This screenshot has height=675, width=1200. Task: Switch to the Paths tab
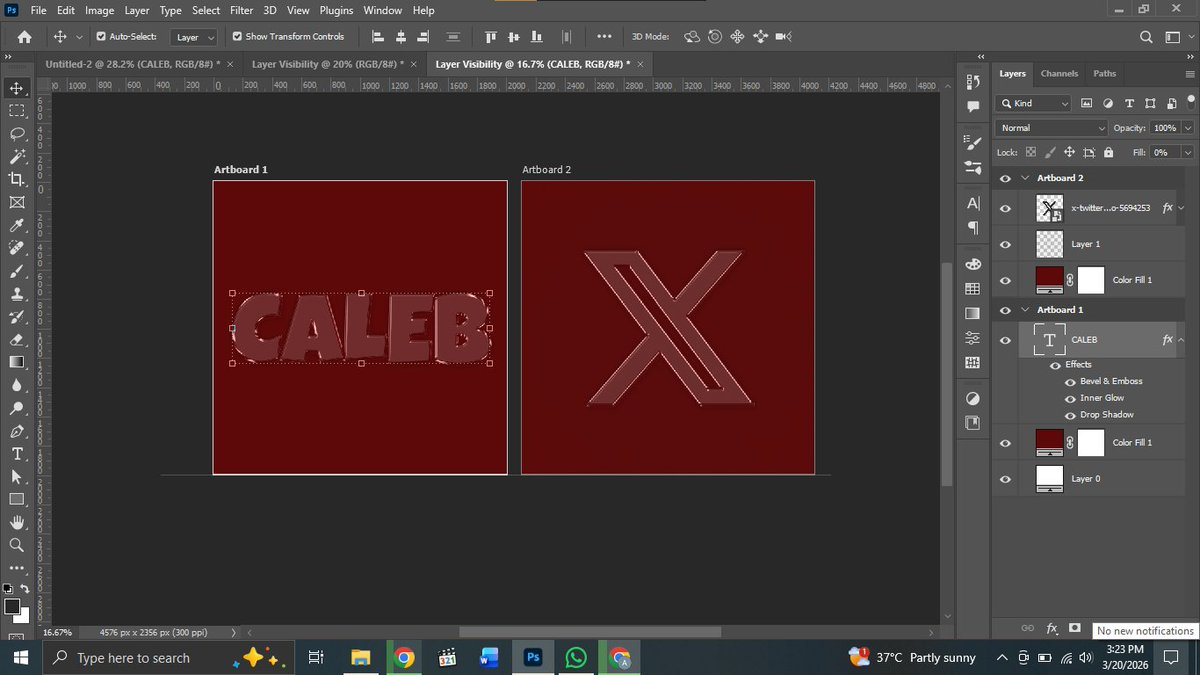pos(1104,73)
